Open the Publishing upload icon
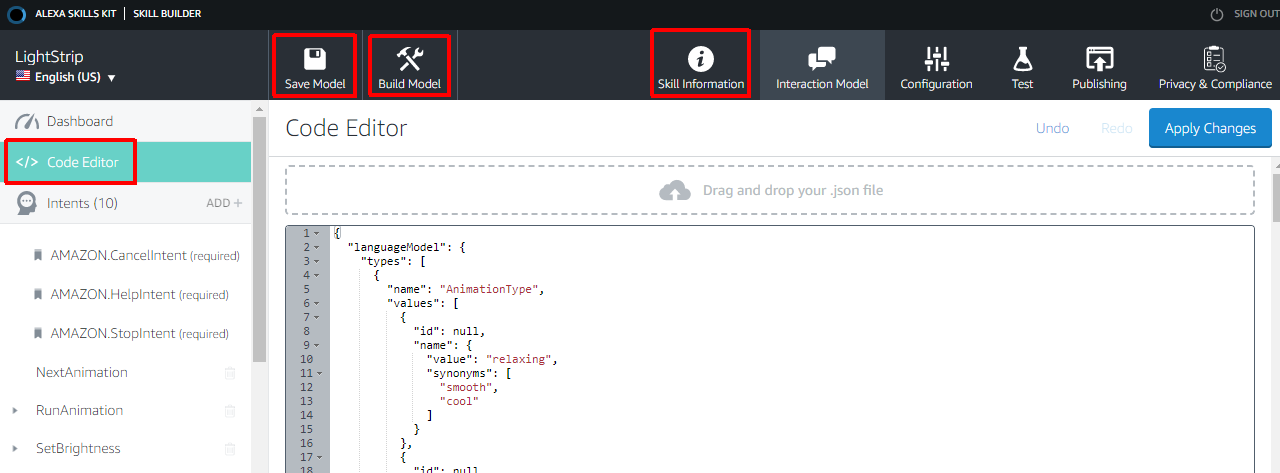Screen dimensions: 1280x473 pyautogui.click(x=1099, y=58)
